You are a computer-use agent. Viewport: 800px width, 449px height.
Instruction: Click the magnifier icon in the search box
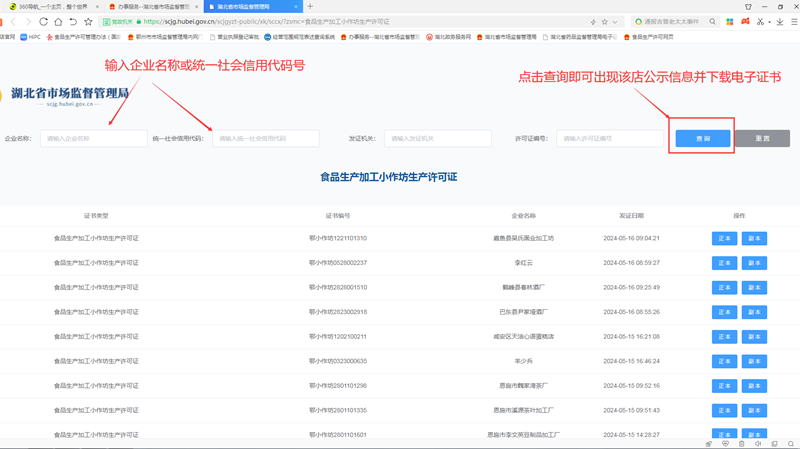coord(712,21)
